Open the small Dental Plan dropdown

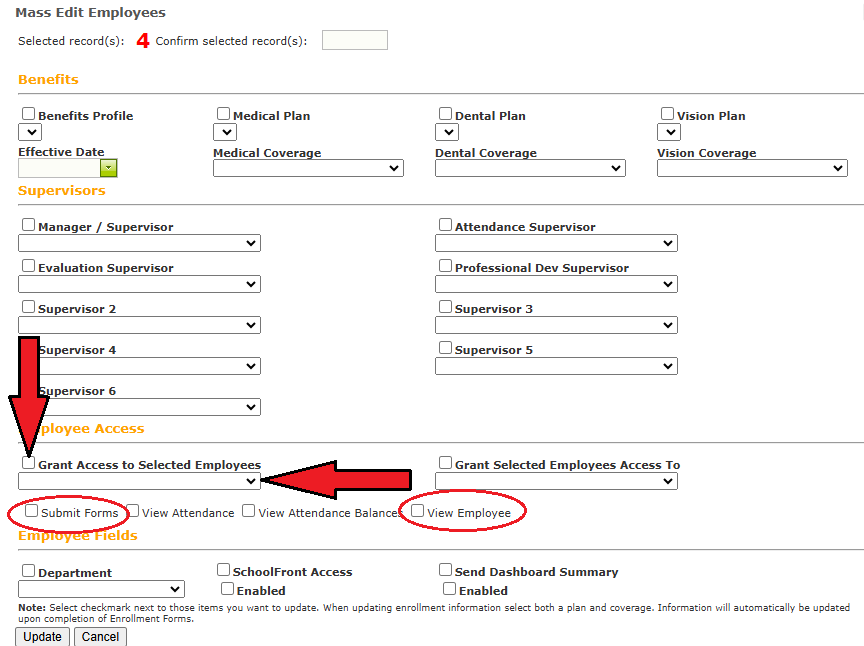pos(447,132)
